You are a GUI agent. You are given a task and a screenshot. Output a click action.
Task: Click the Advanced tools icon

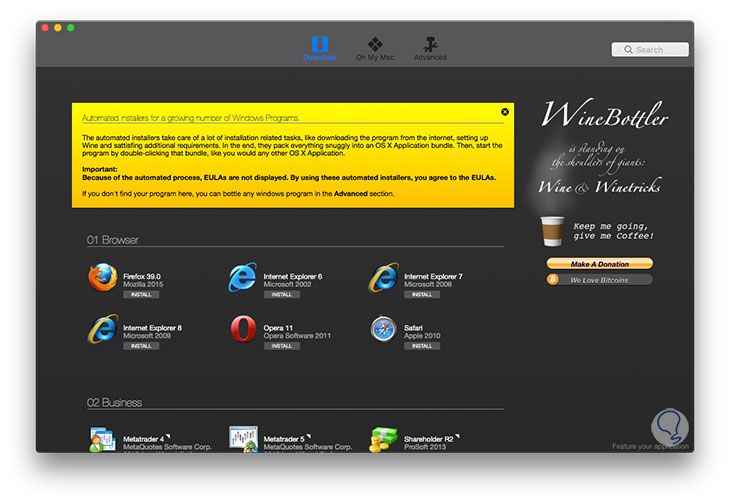point(431,44)
